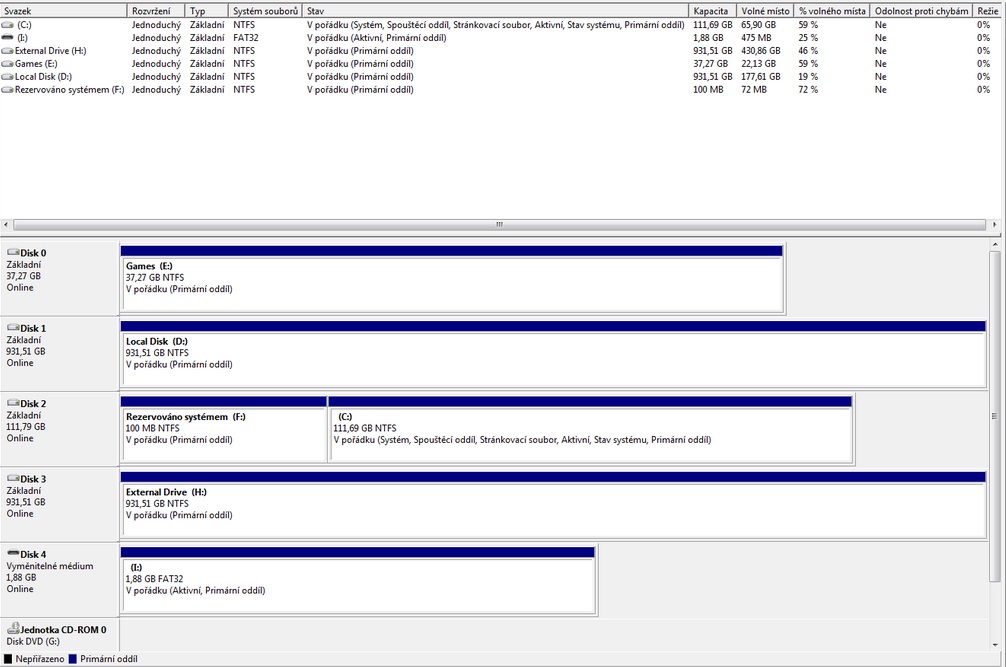Screen dimensions: 1006x667
Task: Select the Games (E:) volume icon in the list
Action: 9,63
